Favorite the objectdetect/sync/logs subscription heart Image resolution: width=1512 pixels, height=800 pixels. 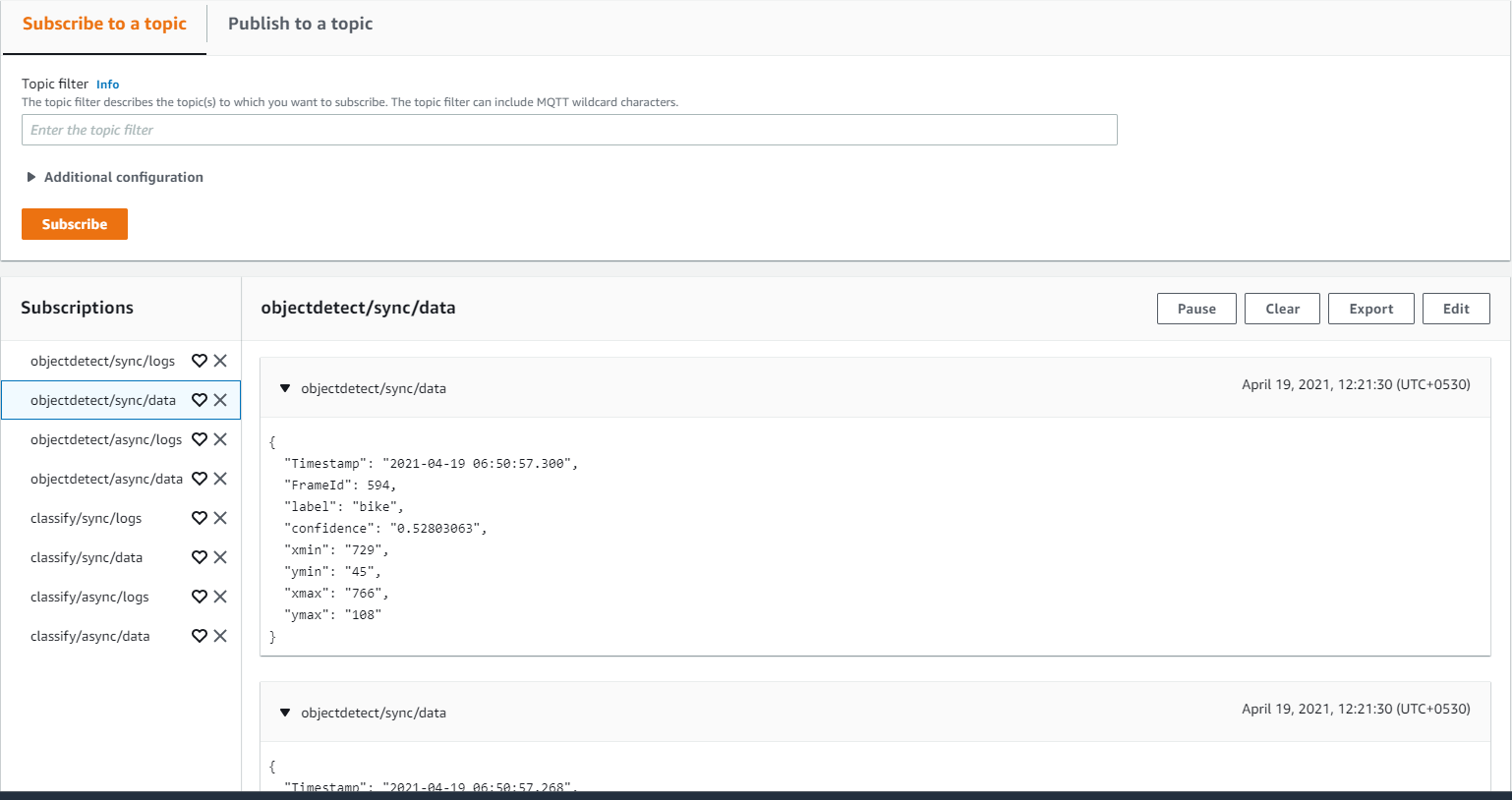[x=199, y=361]
